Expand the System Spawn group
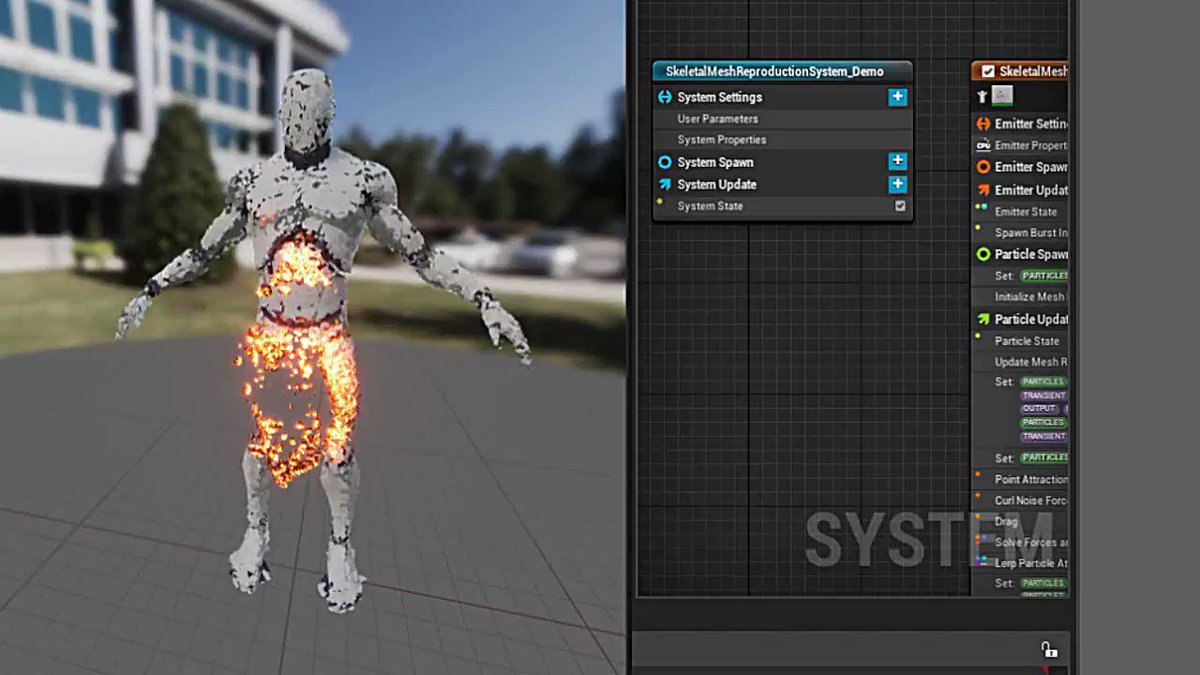This screenshot has height=675, width=1200. coord(897,161)
